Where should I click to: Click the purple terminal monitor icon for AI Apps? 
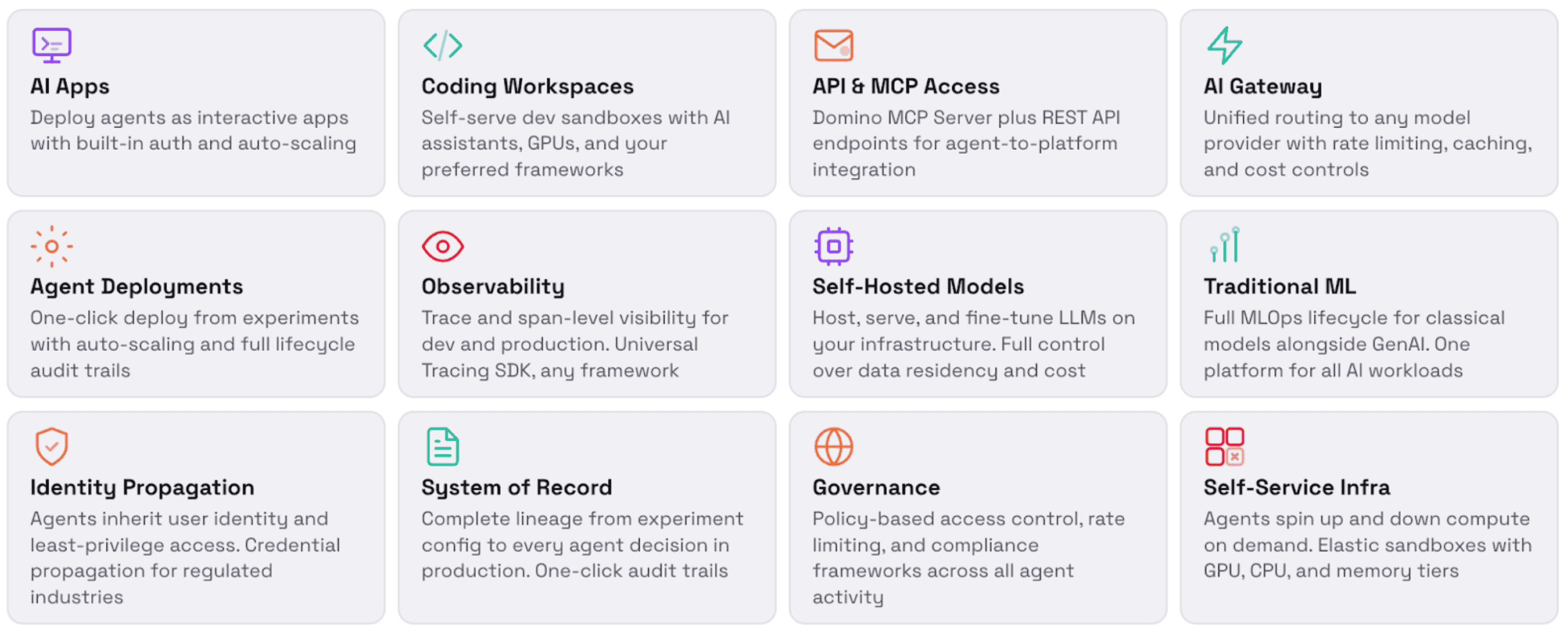coord(52,46)
